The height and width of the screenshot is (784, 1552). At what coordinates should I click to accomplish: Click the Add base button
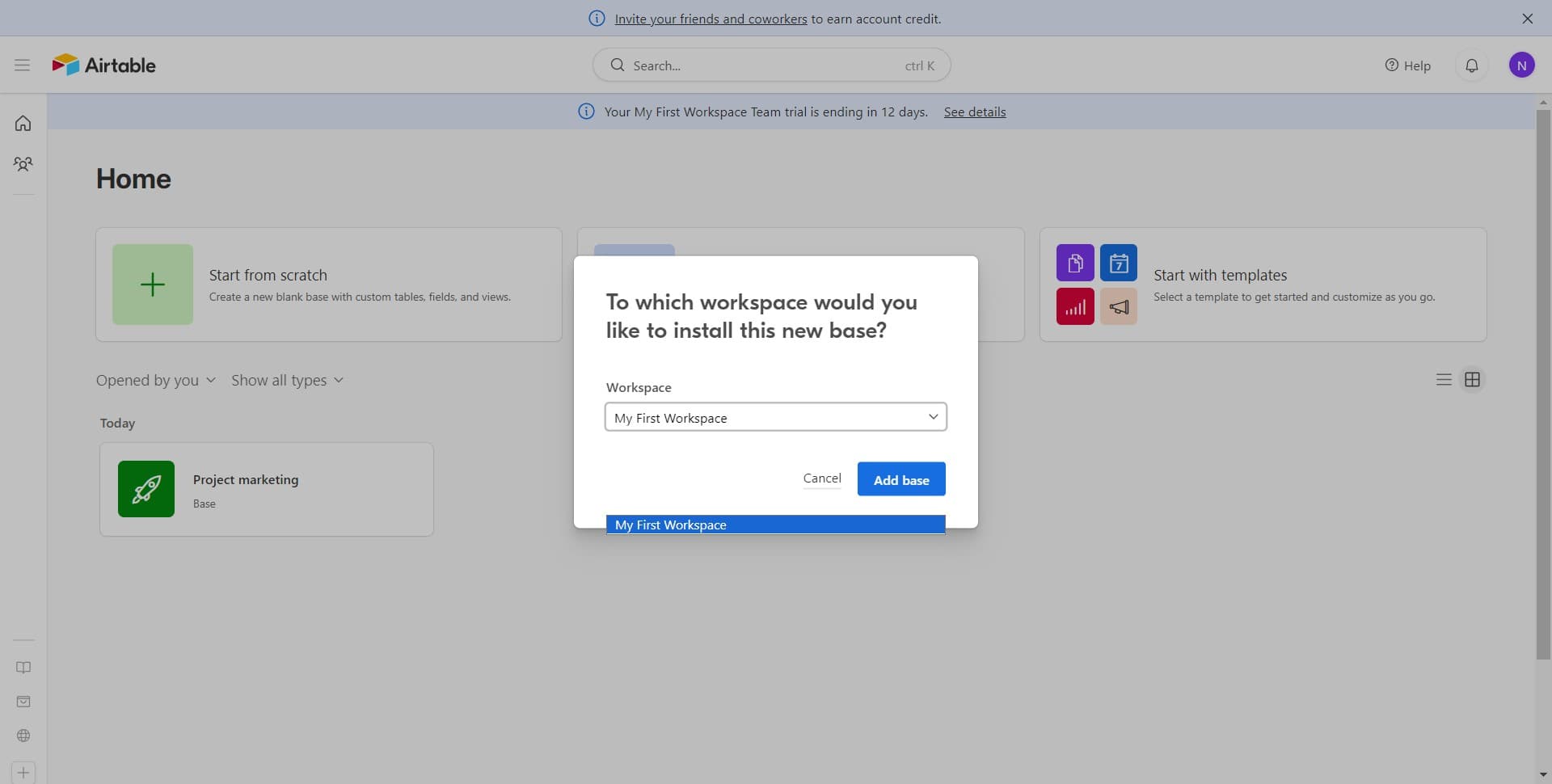coord(900,479)
